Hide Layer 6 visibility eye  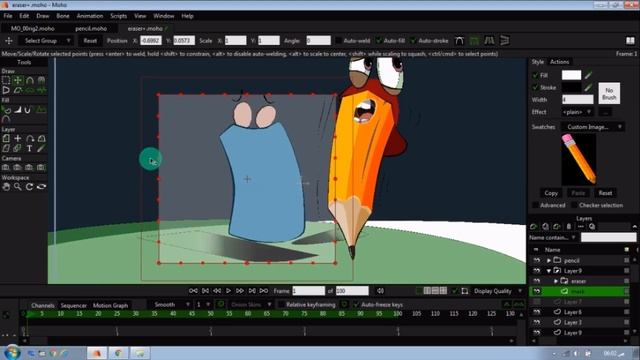(x=536, y=312)
